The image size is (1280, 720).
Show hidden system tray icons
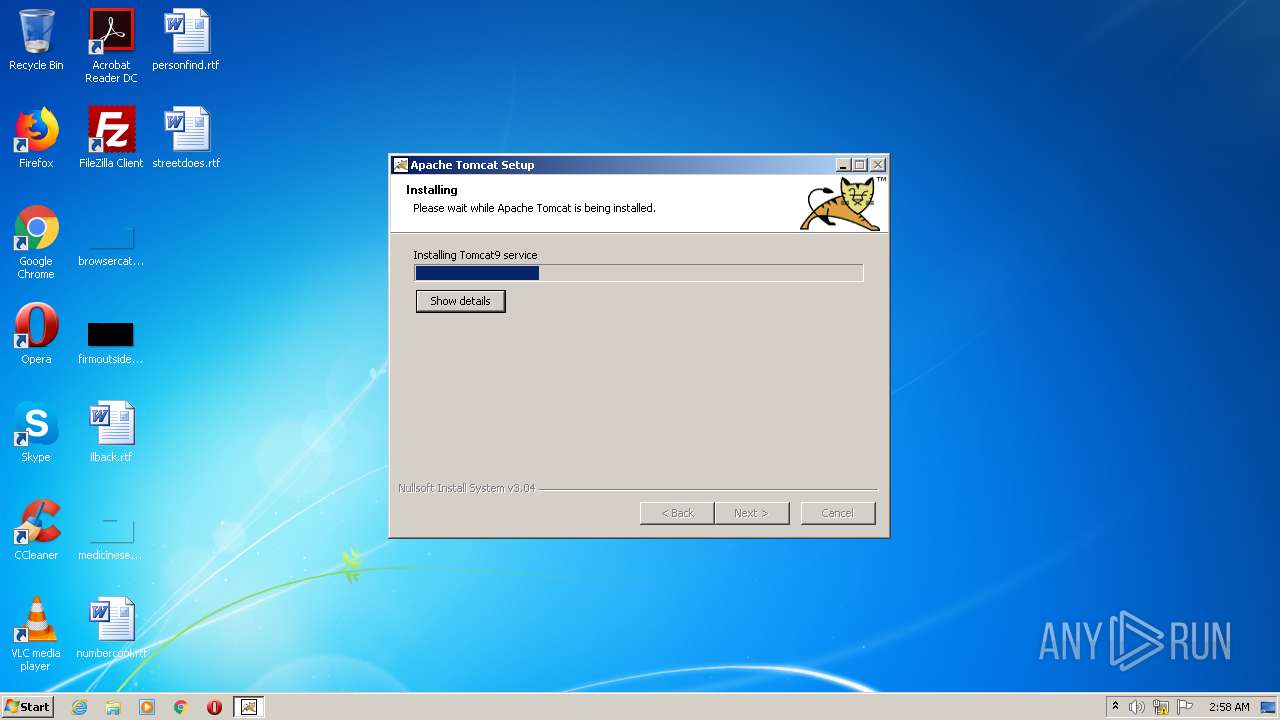click(1115, 707)
